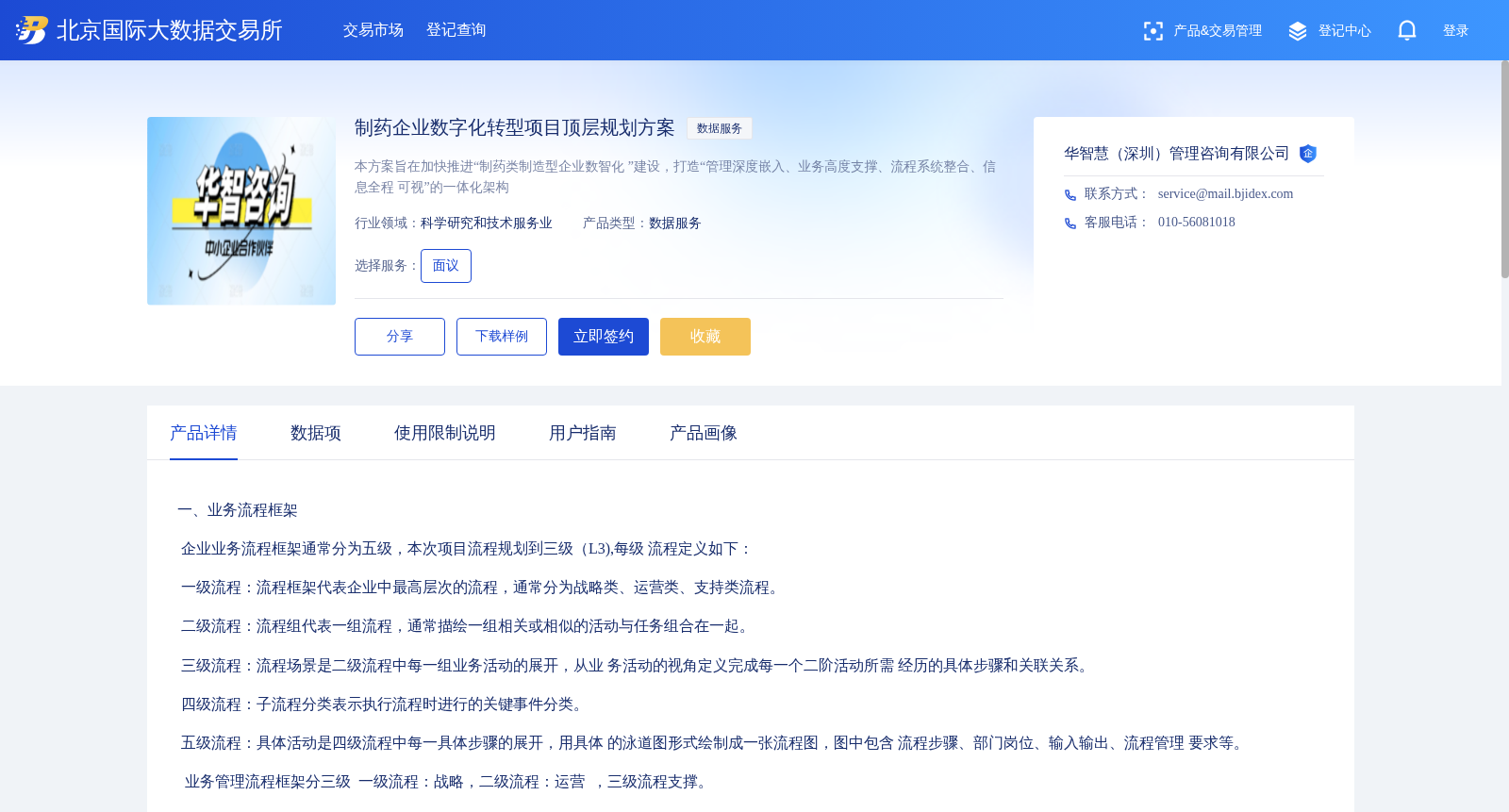Click the 四级流程 description line
The height and width of the screenshot is (812, 1509).
click(385, 704)
